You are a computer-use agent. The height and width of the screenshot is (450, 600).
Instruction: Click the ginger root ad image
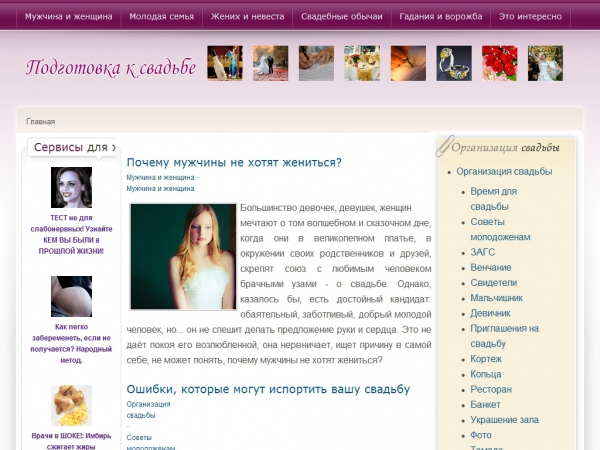pyautogui.click(x=72, y=406)
